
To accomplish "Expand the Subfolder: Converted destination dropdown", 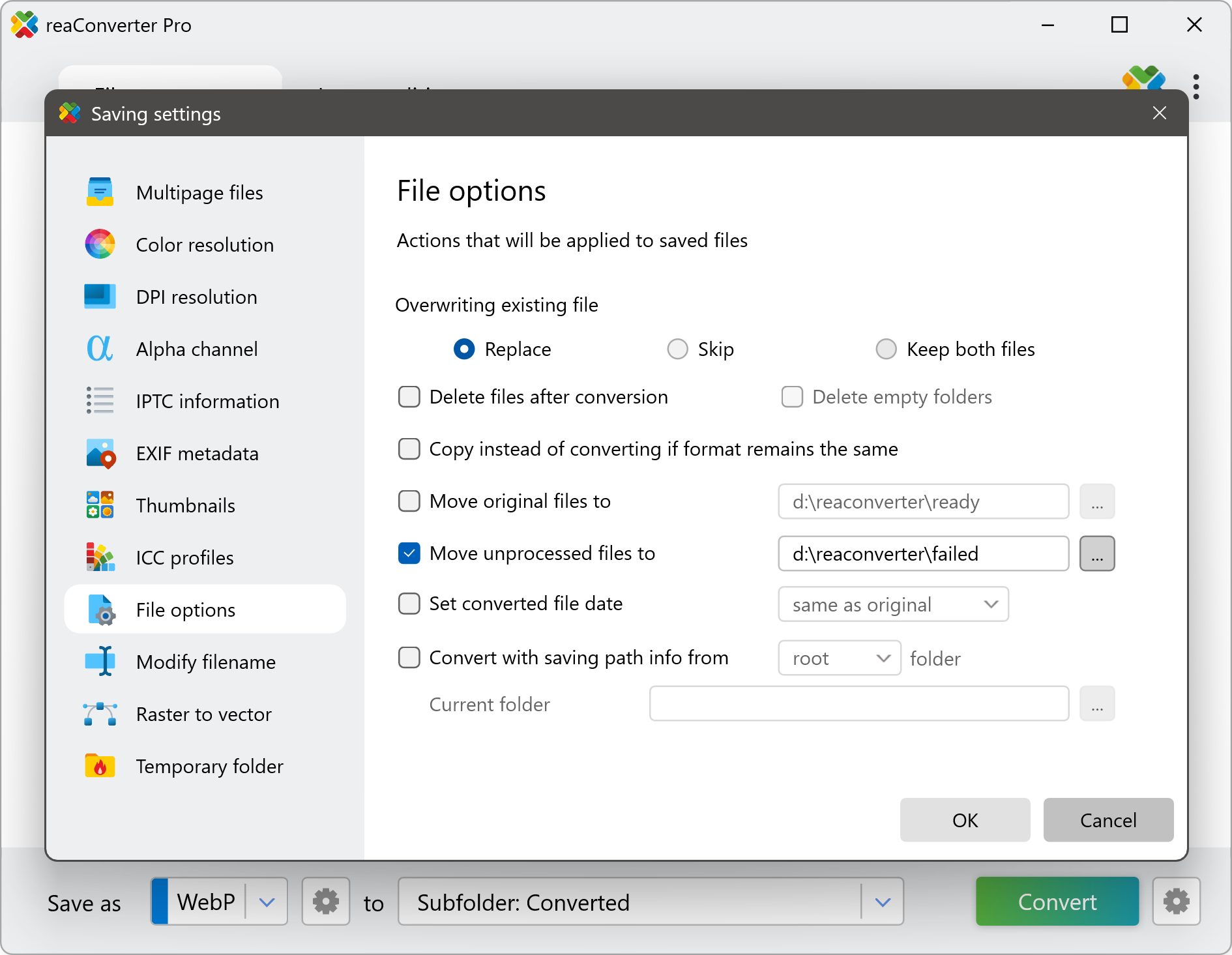I will (883, 902).
